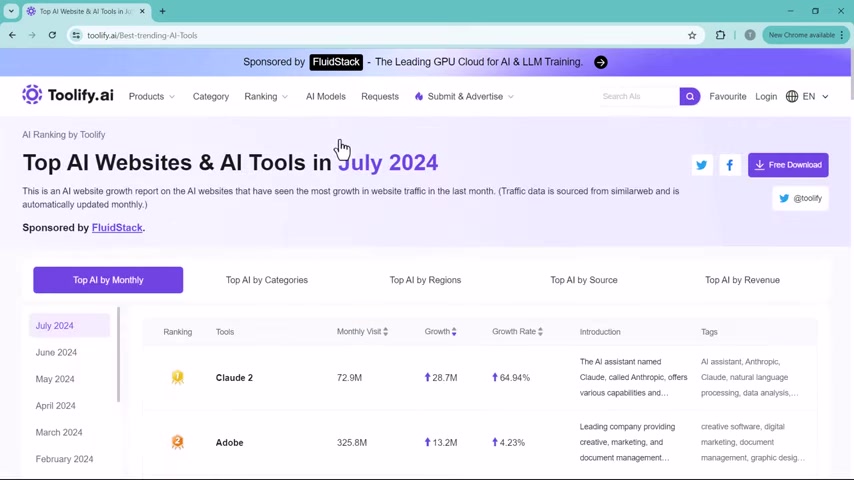Switch to Top AI by Regions tab
The height and width of the screenshot is (480, 854).
[425, 280]
